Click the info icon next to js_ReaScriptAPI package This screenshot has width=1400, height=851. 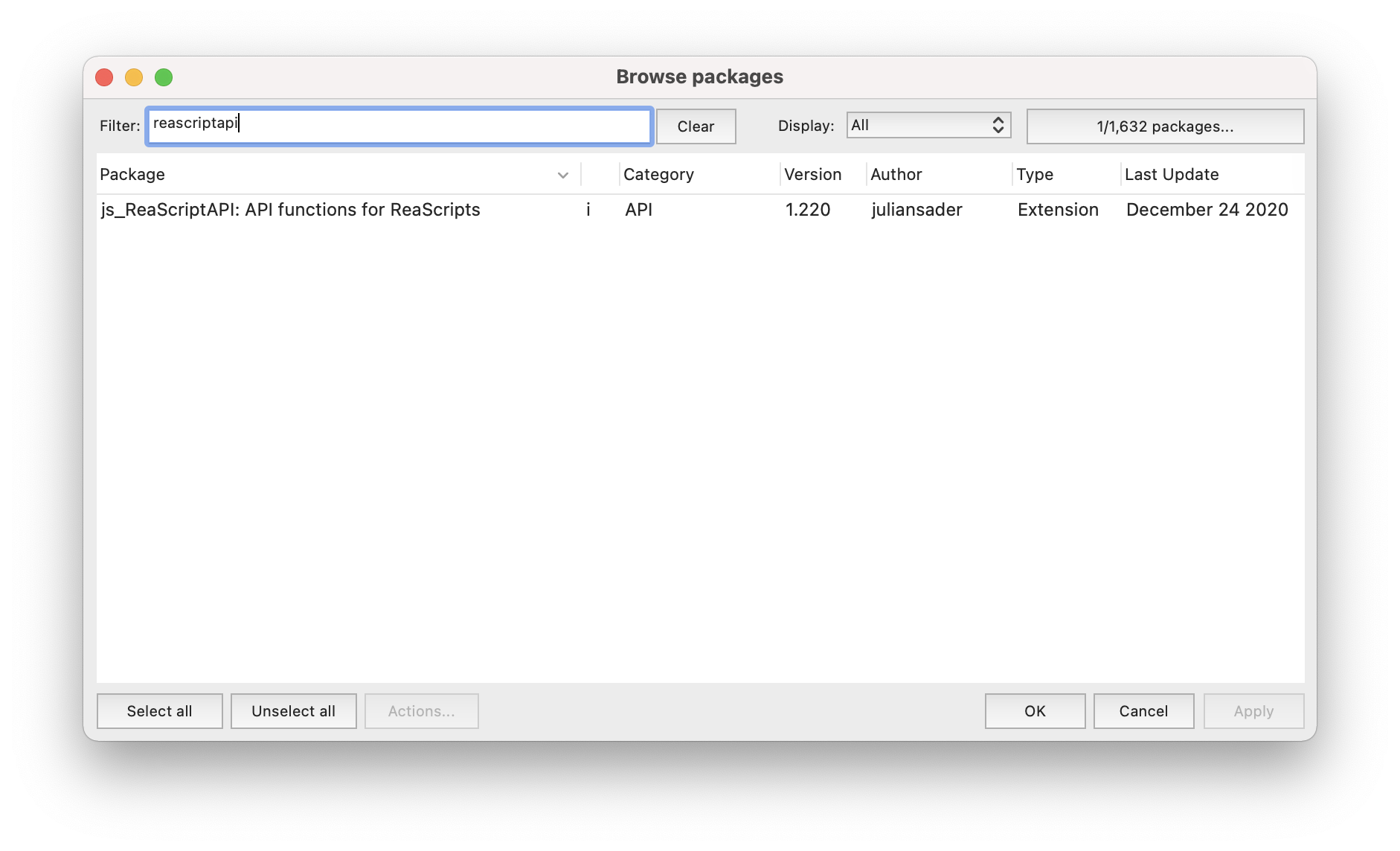point(588,210)
